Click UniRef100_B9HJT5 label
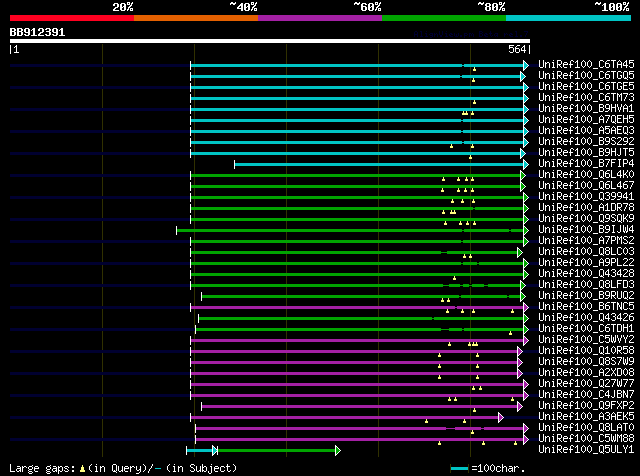Image resolution: width=640 pixels, height=476 pixels. (x=586, y=153)
